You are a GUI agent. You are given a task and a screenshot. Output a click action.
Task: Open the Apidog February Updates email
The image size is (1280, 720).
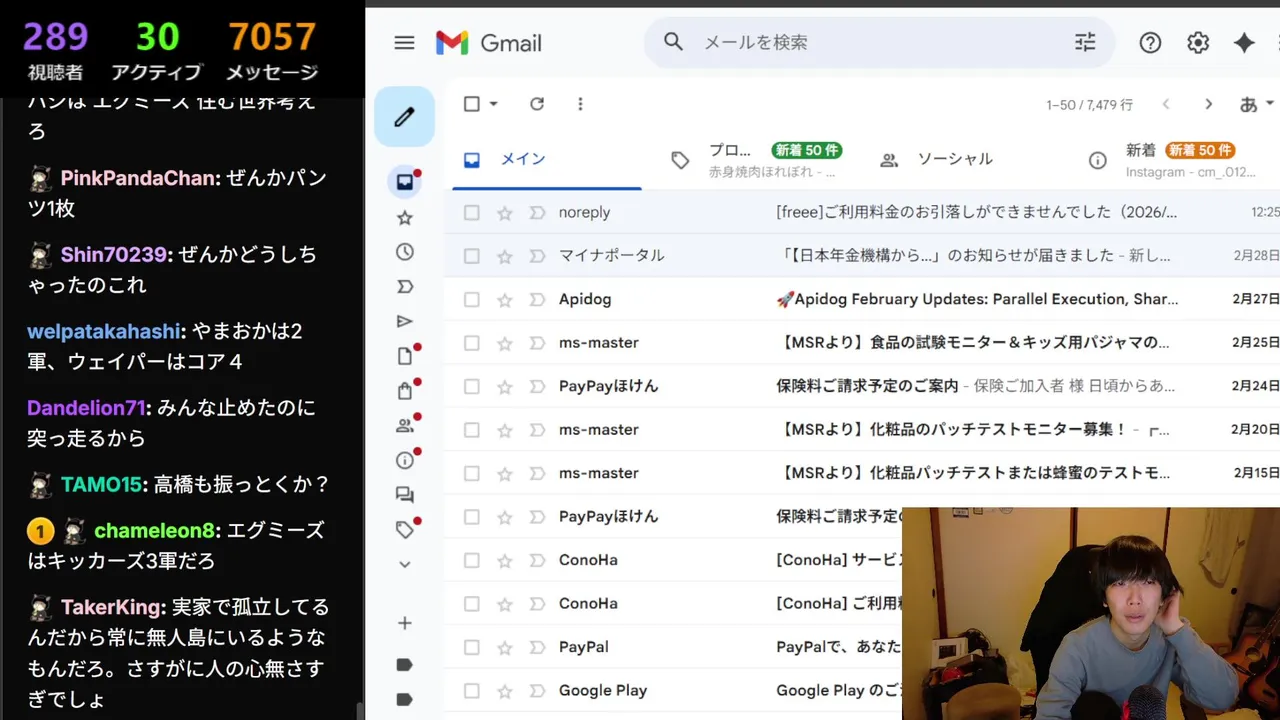(977, 299)
